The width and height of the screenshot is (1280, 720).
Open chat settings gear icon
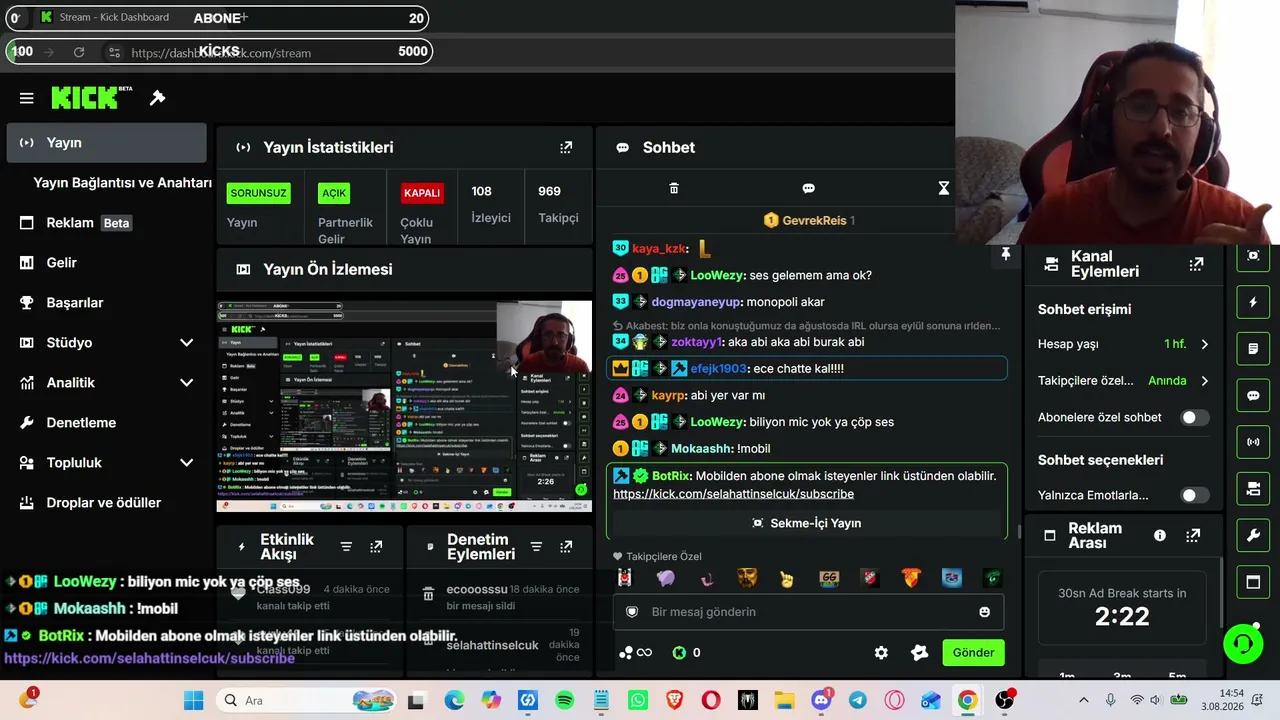(881, 653)
